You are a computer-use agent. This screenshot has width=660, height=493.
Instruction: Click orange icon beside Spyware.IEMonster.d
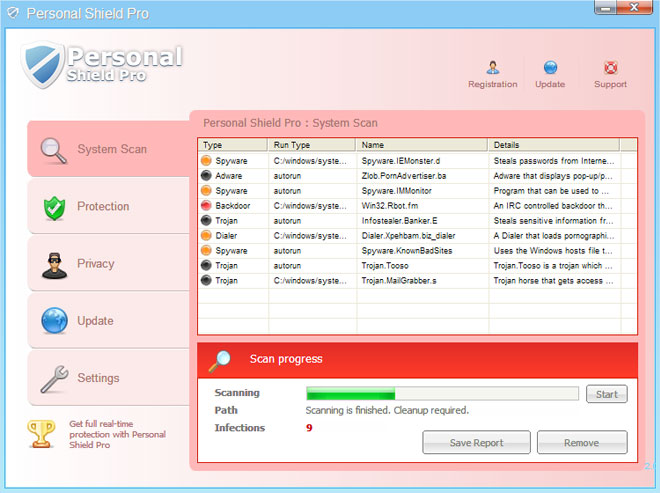click(x=206, y=160)
